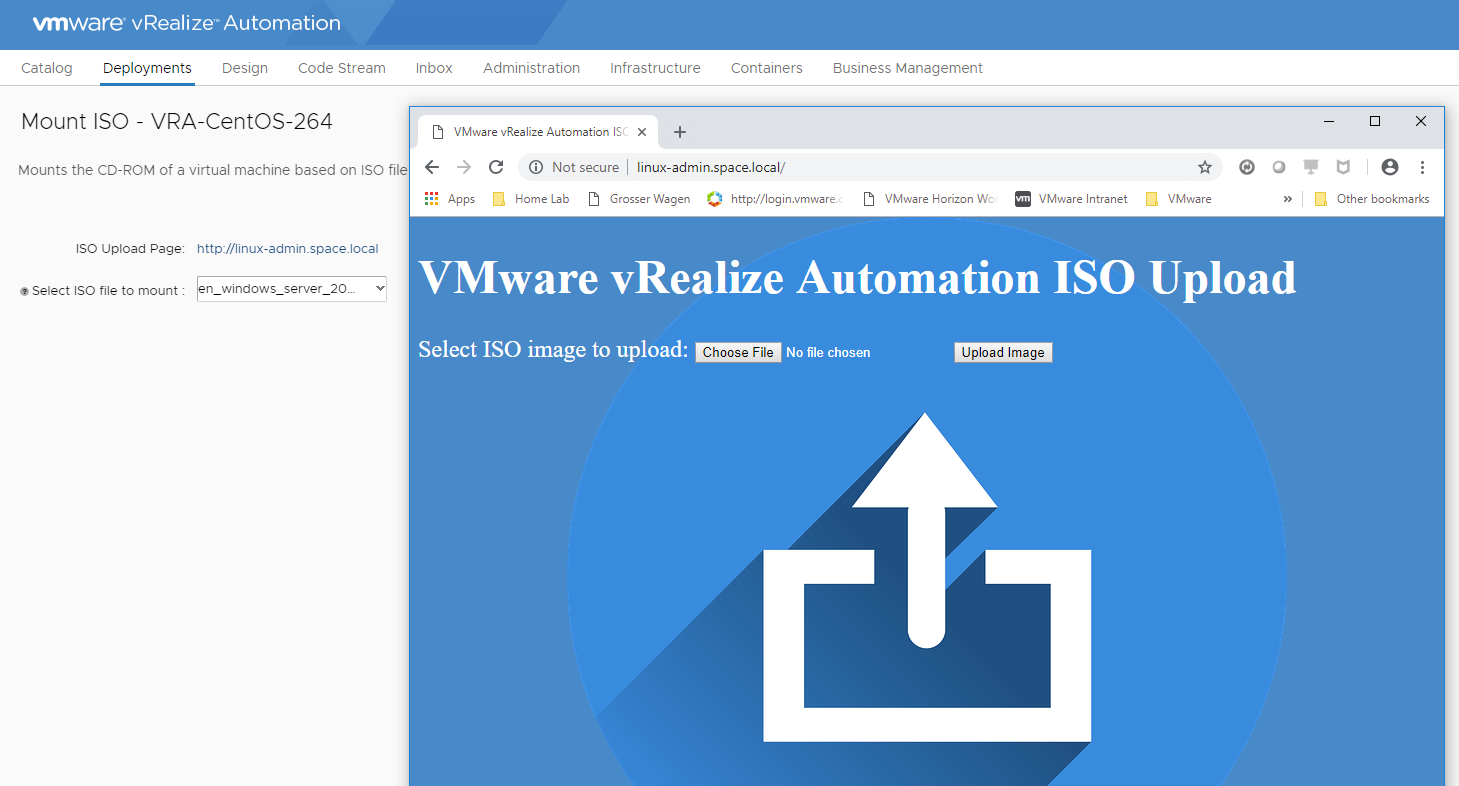The image size is (1459, 786).
Task: Open the ISO file selection dropdown
Action: tap(291, 288)
